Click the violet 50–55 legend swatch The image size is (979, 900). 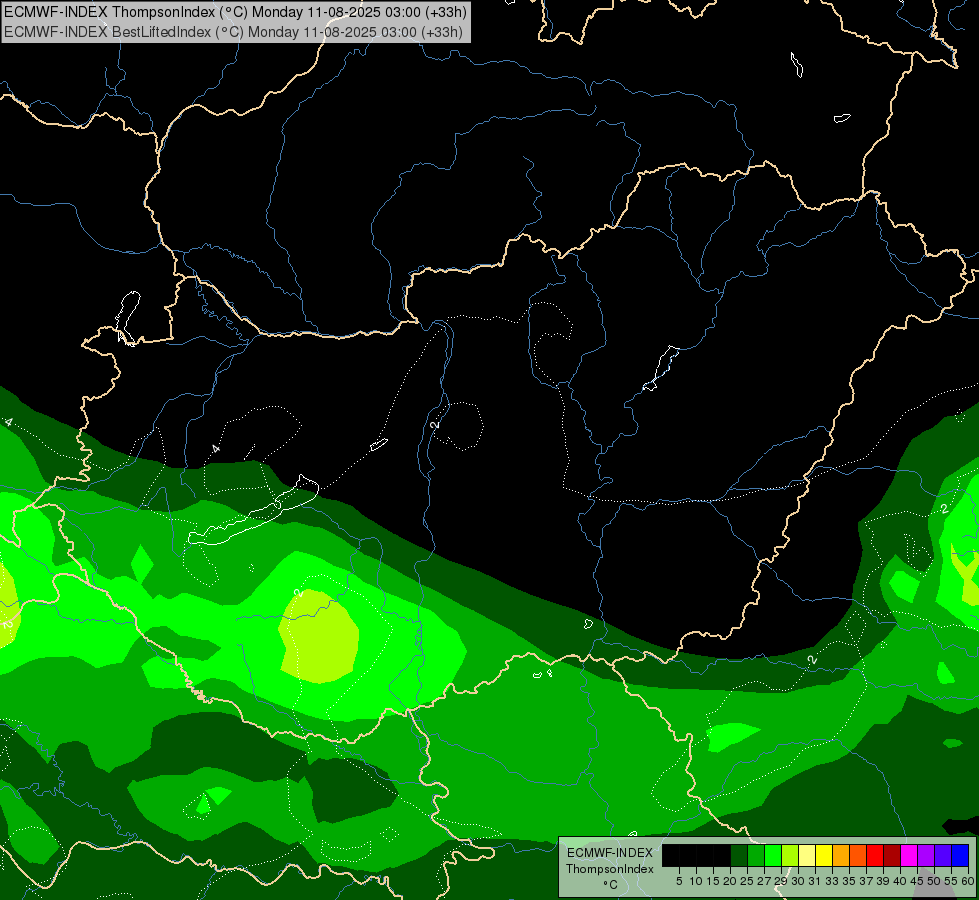(943, 855)
